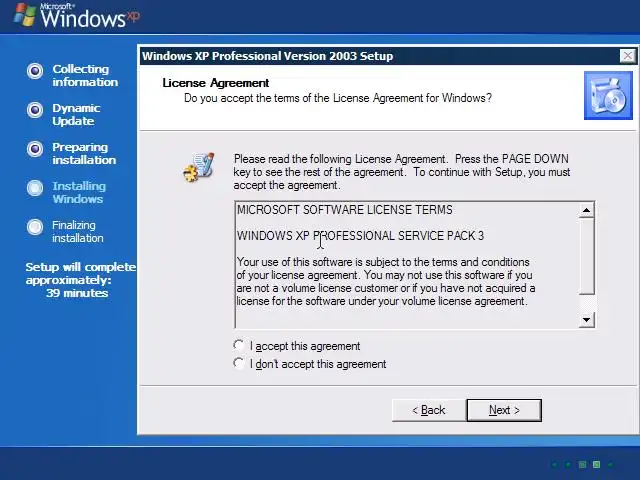Click 'Finalizing installation' step label
The image size is (640, 480).
point(78,231)
